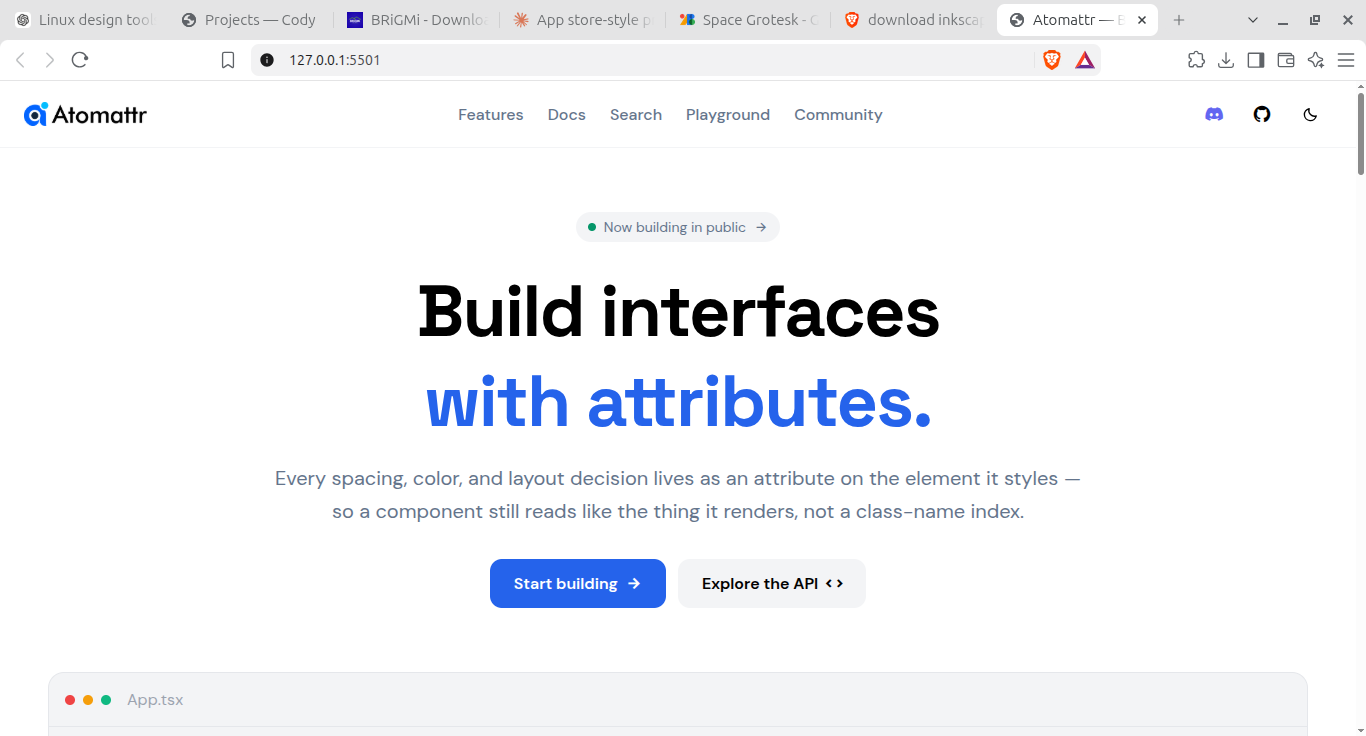Image resolution: width=1366 pixels, height=736 pixels.
Task: Click the Start building button
Action: click(578, 583)
